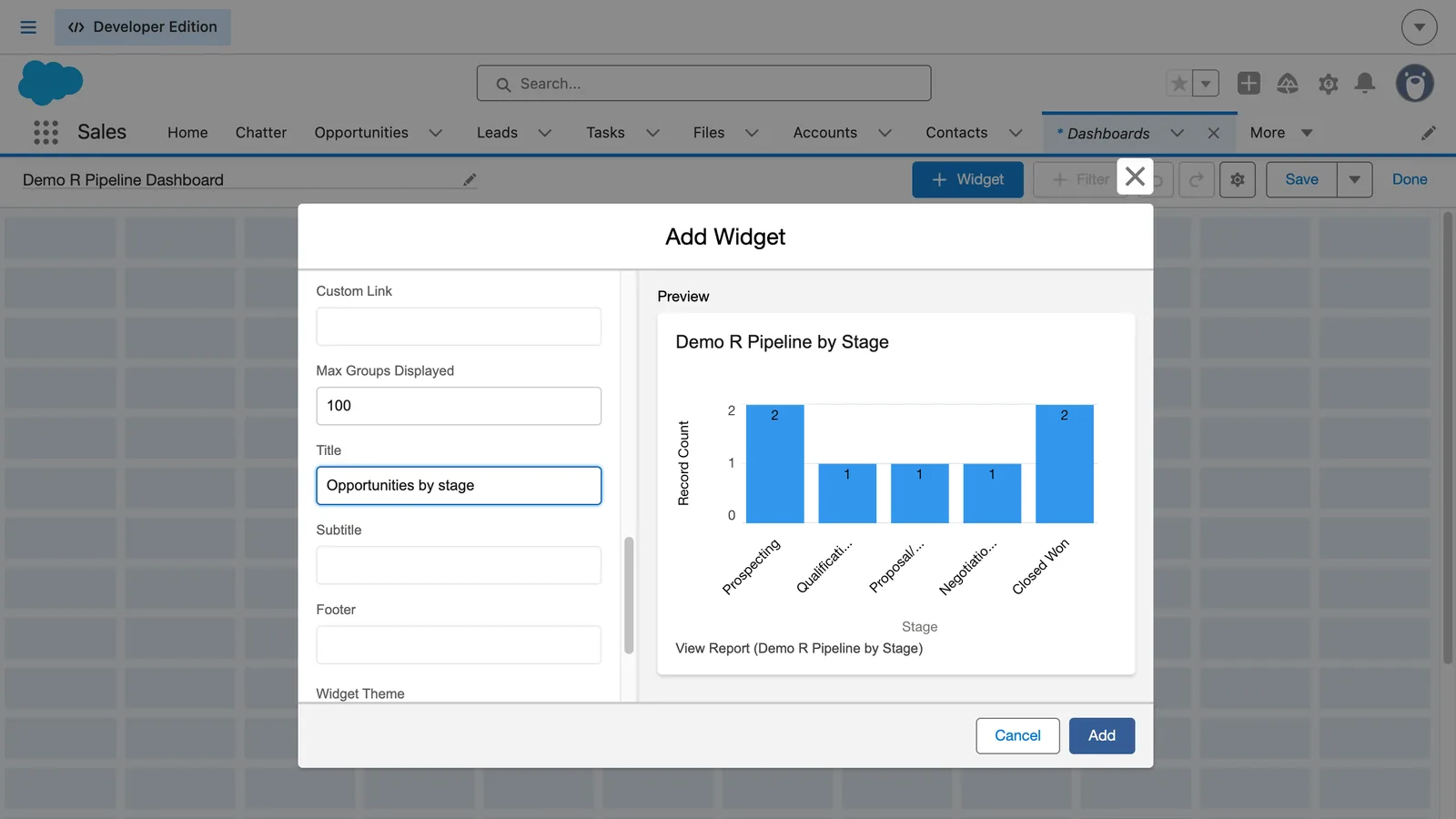Expand the Dashboards tab chevron
The width and height of the screenshot is (1456, 819).
pos(1177,133)
